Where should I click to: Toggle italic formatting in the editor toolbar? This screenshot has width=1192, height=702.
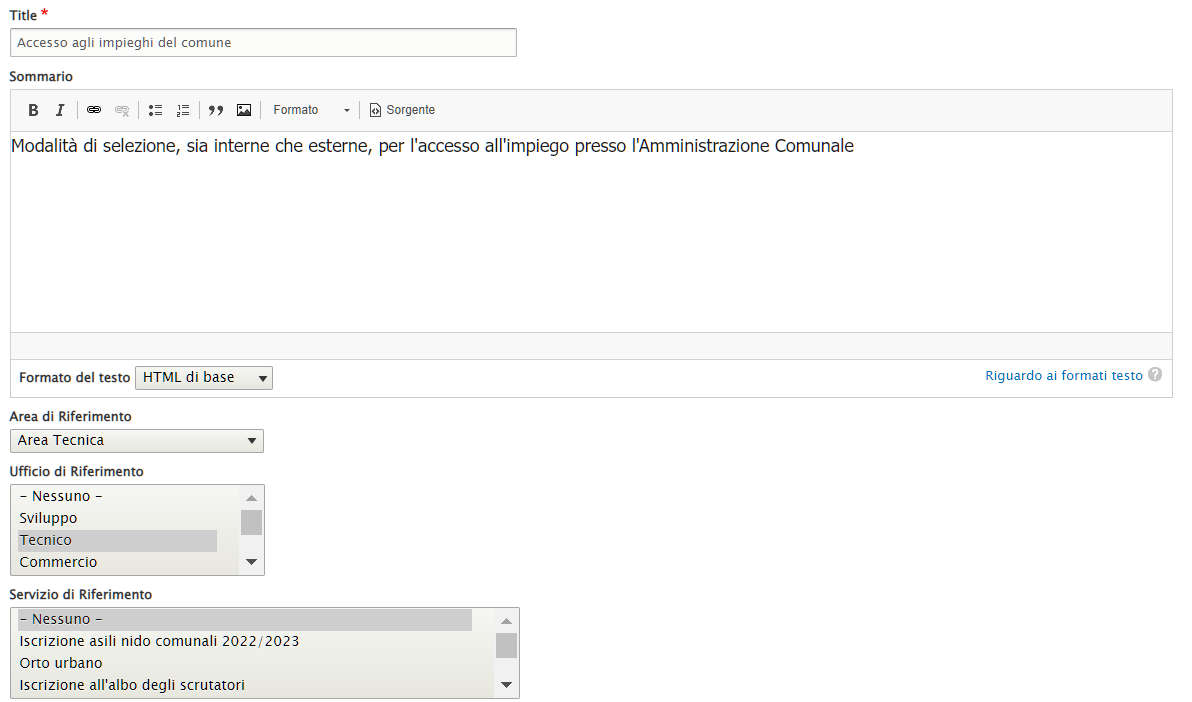(60, 110)
